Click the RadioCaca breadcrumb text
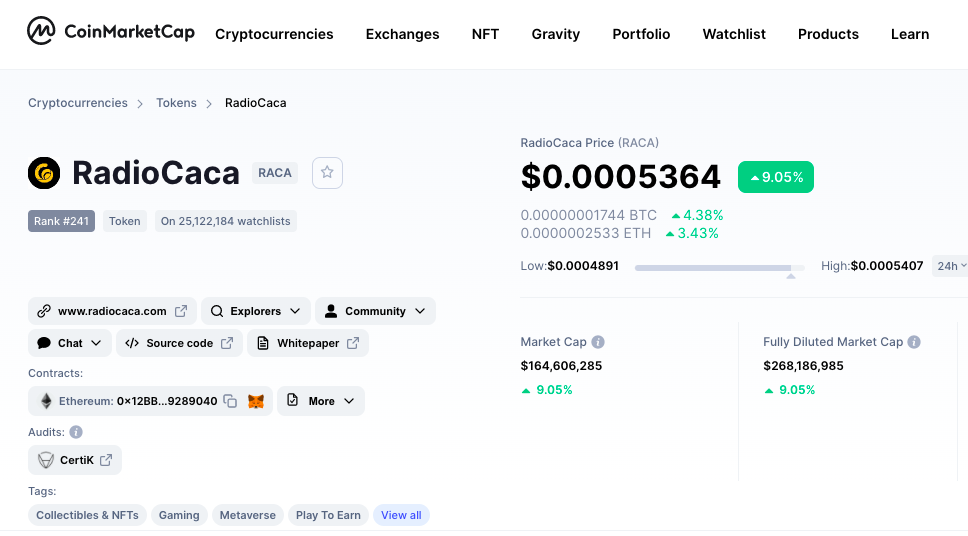Image resolution: width=968 pixels, height=536 pixels. point(256,103)
